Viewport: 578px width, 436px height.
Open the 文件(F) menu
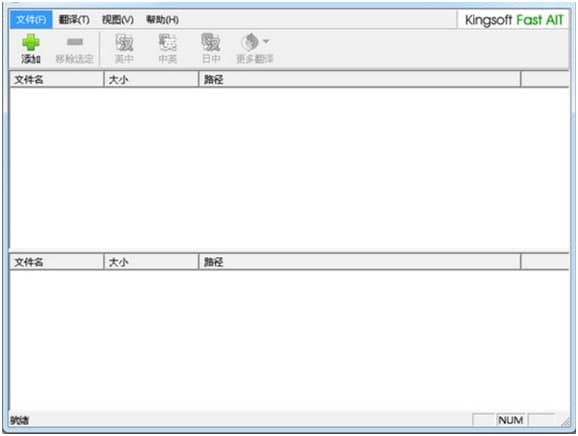coord(31,20)
